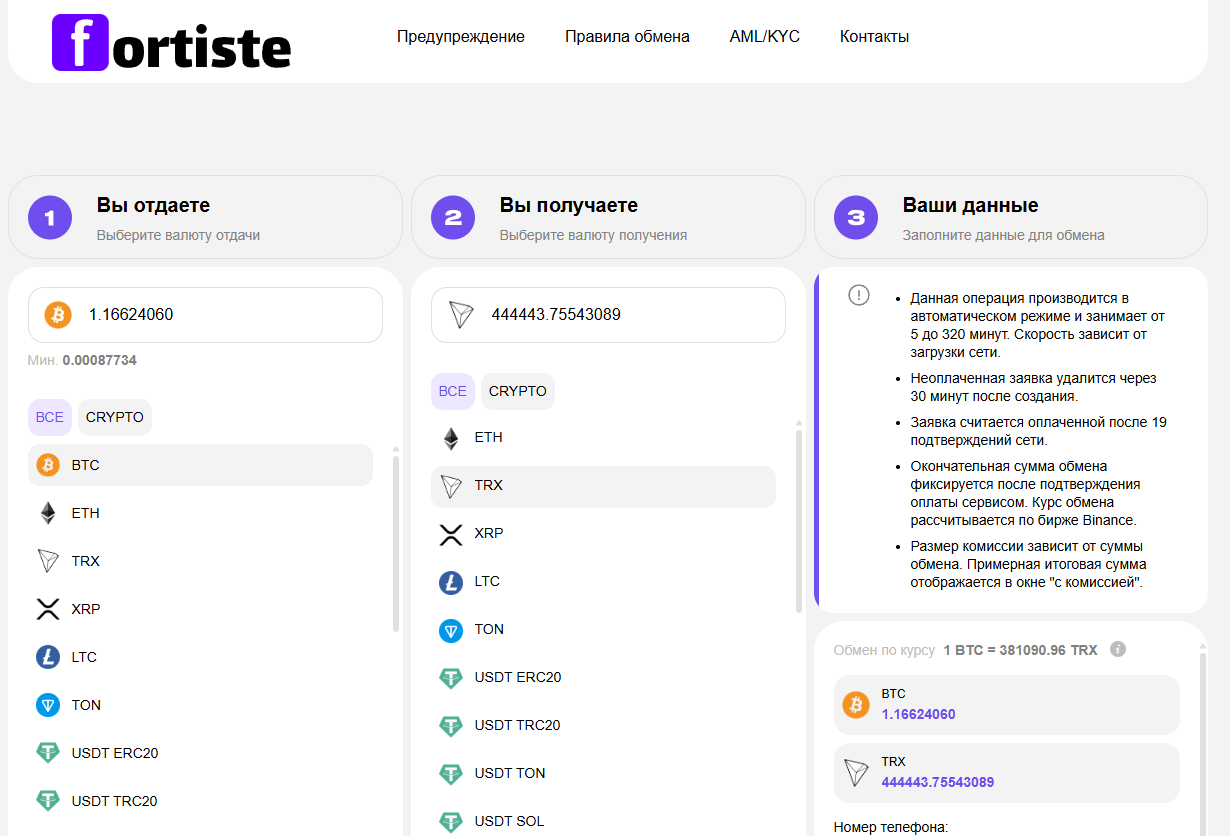Select TRX label in the give list
Image resolution: width=1230 pixels, height=836 pixels.
pyautogui.click(x=86, y=561)
